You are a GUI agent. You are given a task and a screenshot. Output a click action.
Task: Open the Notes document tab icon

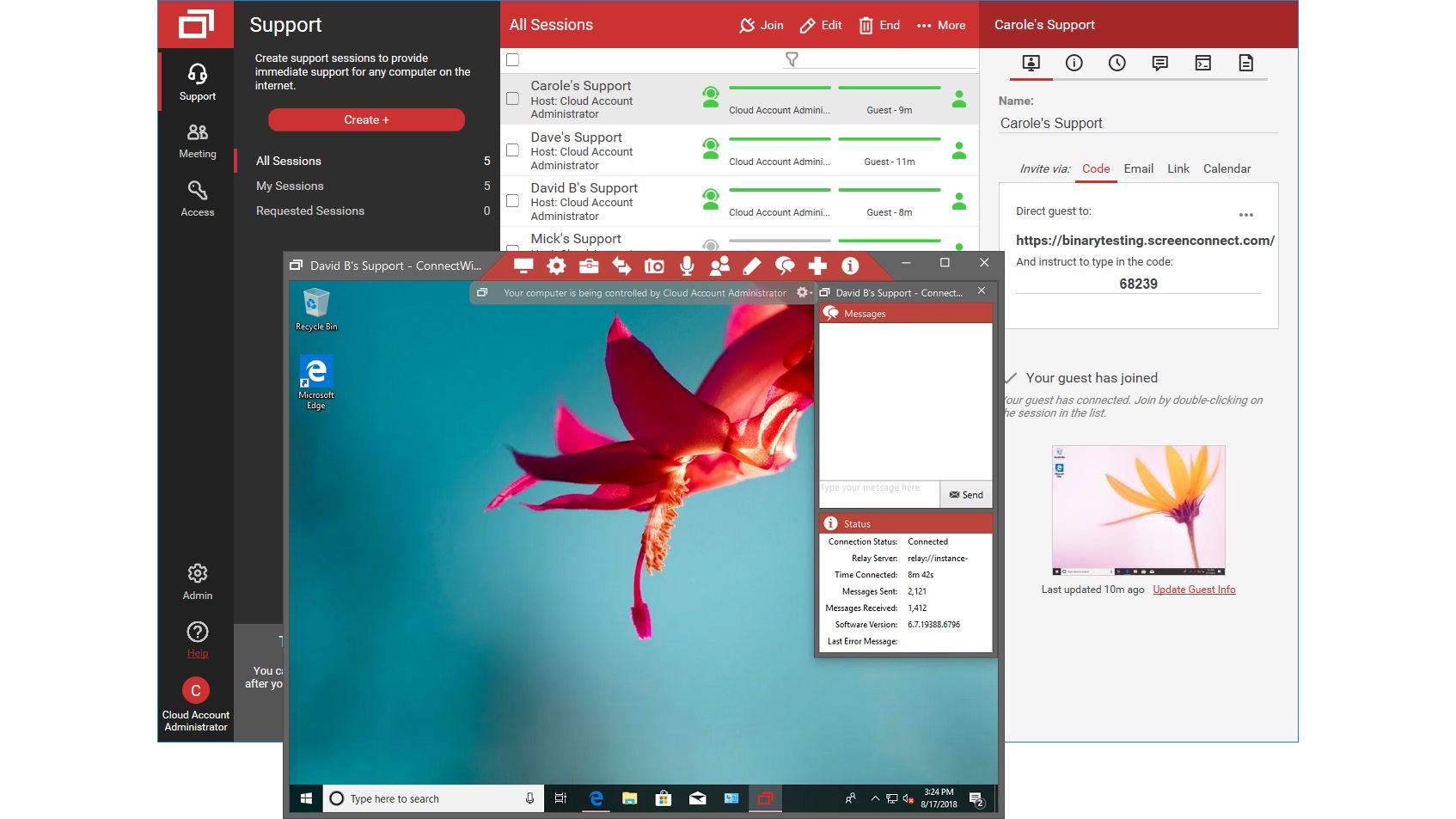point(1245,63)
